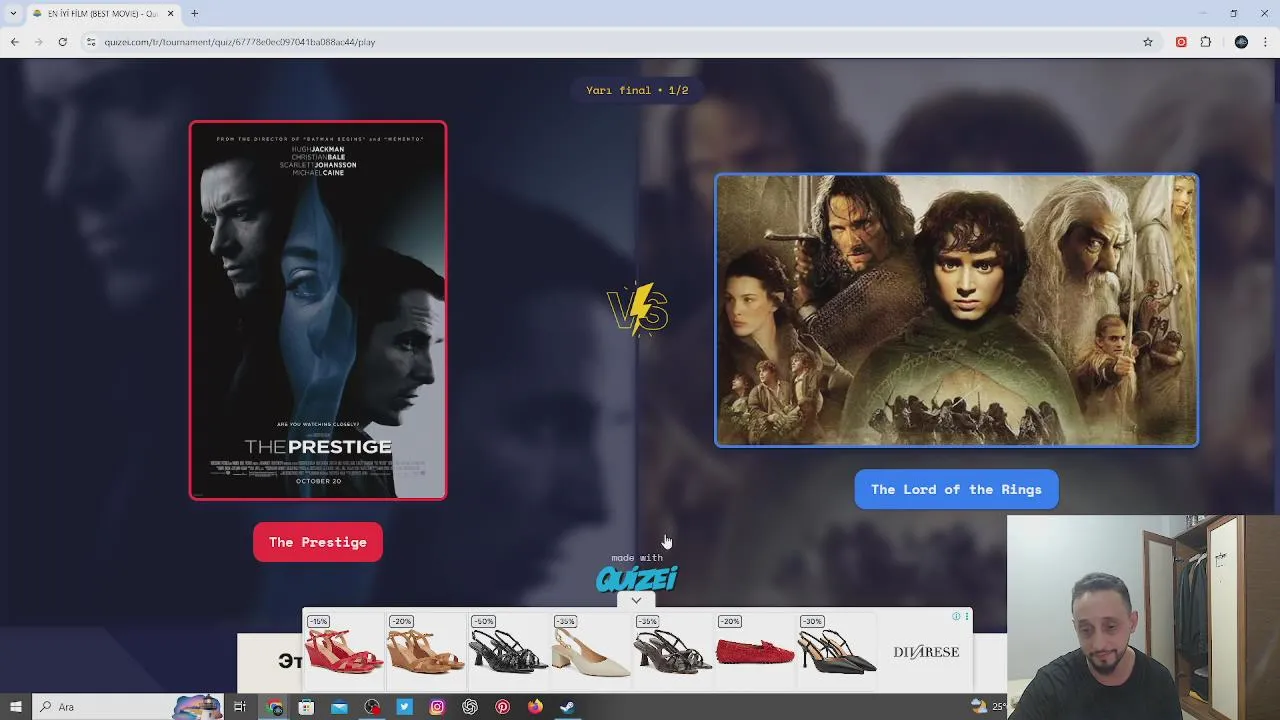Switch to Chrome in the taskbar

[275, 707]
